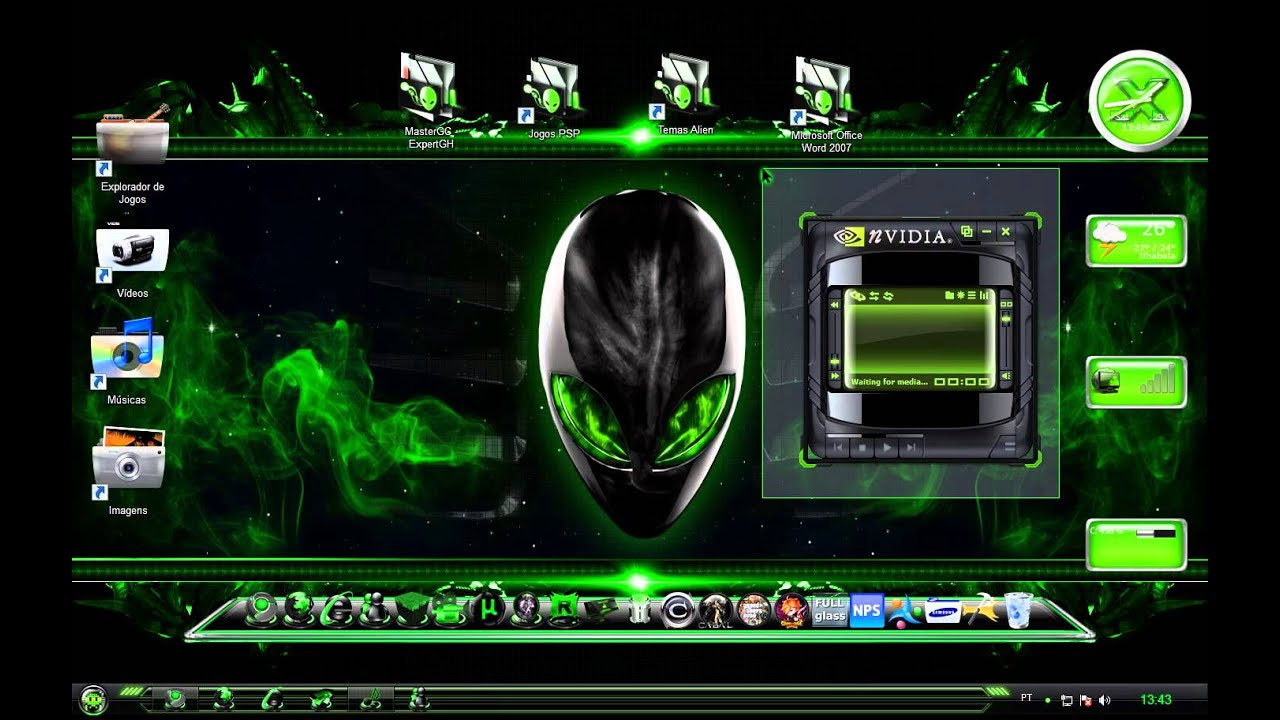Screen dimensions: 1280x720
Task: Open the weather gadget showing 26°
Action: [1136, 241]
